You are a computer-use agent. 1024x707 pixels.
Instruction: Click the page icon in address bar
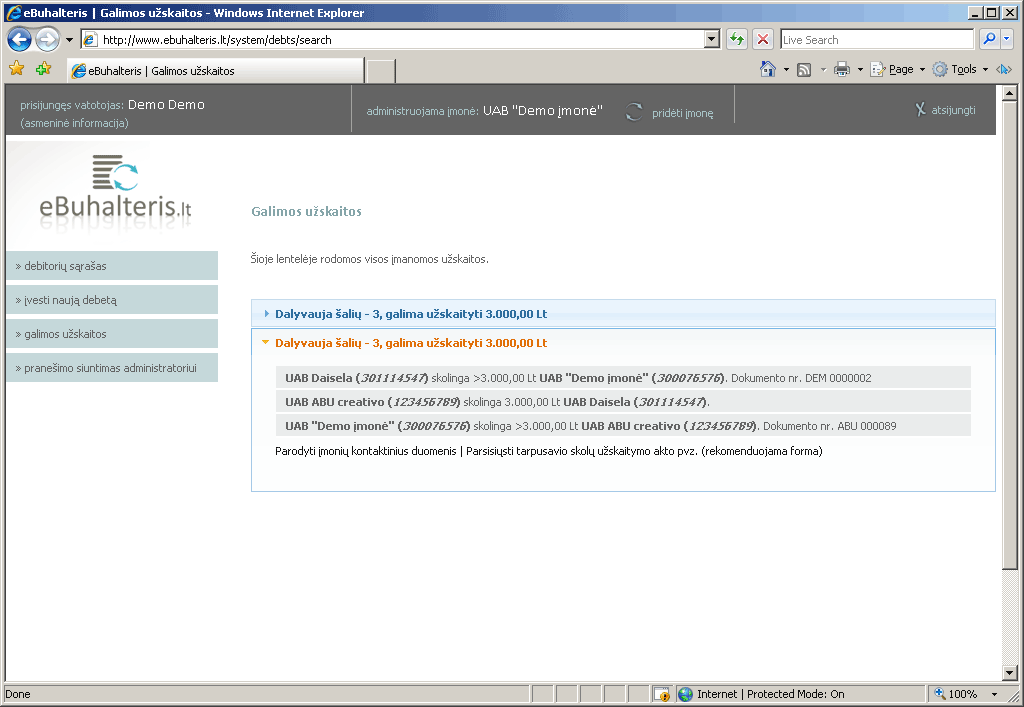tap(90, 40)
